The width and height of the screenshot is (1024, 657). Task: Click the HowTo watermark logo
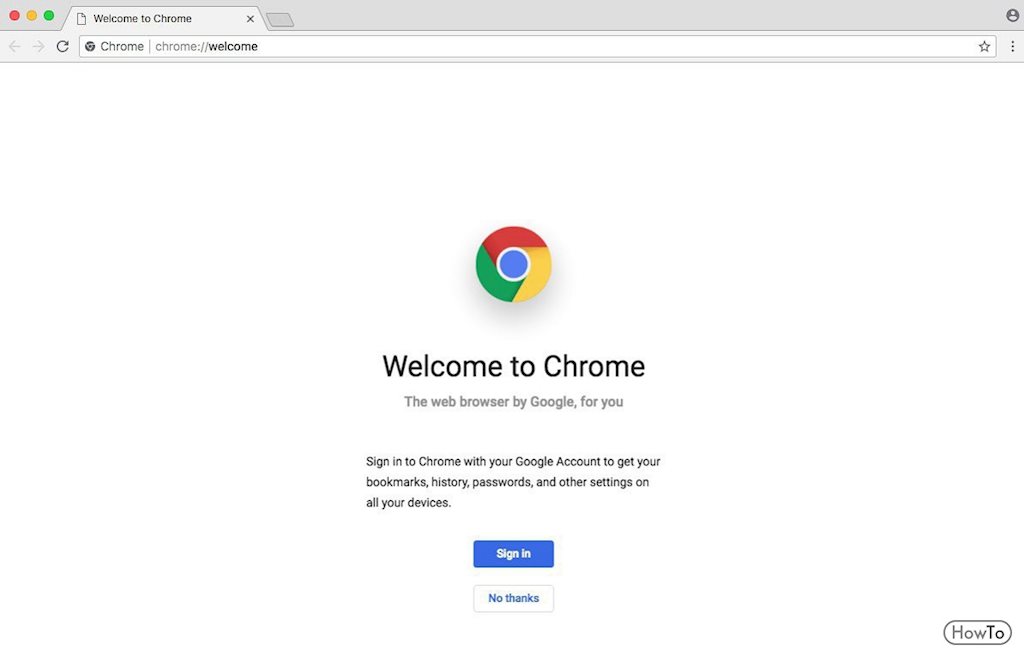click(977, 632)
